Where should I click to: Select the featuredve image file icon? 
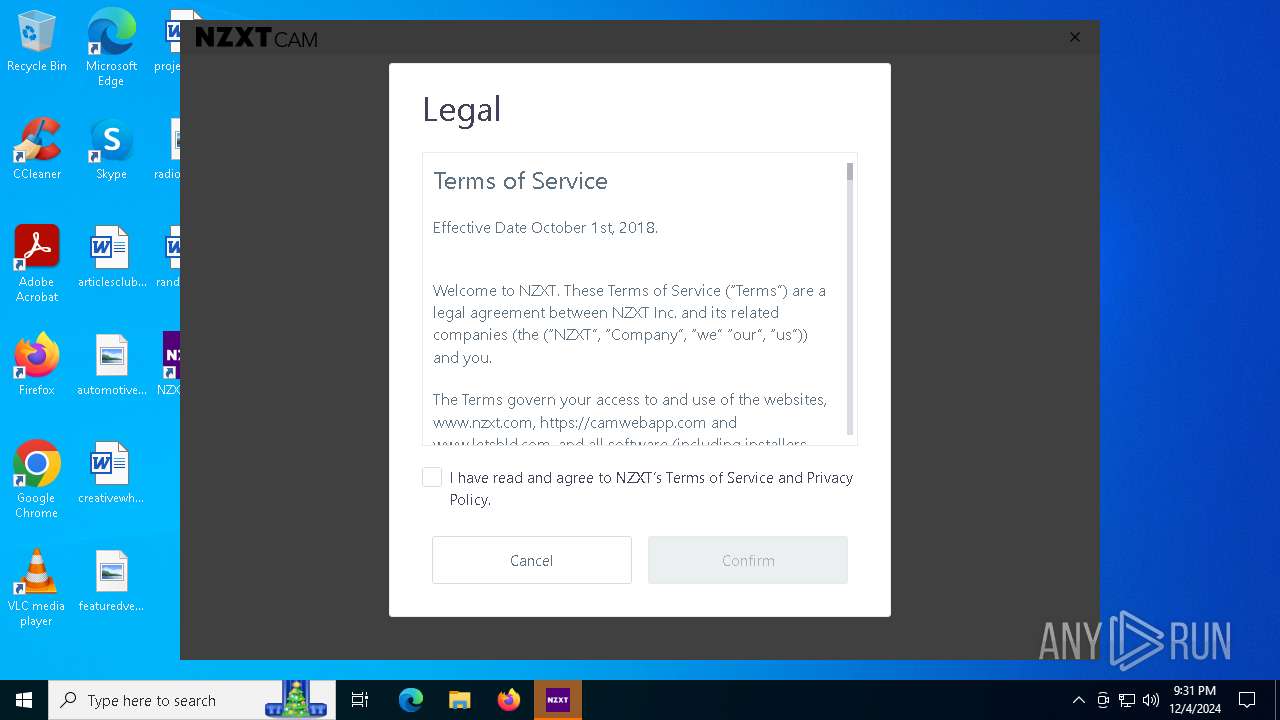(111, 581)
